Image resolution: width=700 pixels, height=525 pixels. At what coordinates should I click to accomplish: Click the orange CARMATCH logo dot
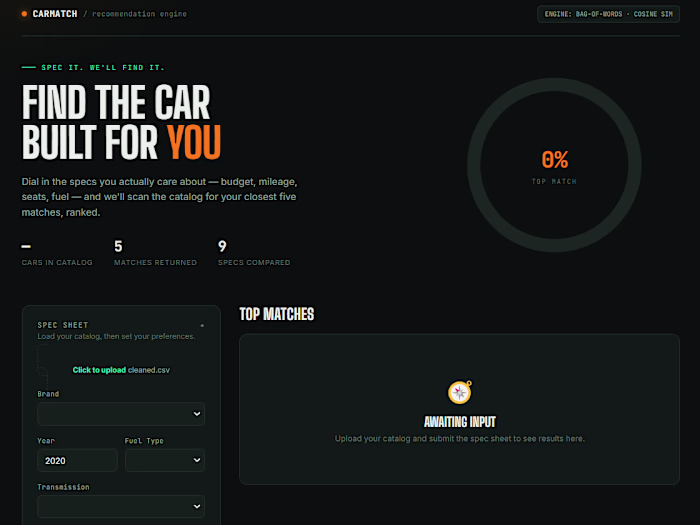[24, 14]
